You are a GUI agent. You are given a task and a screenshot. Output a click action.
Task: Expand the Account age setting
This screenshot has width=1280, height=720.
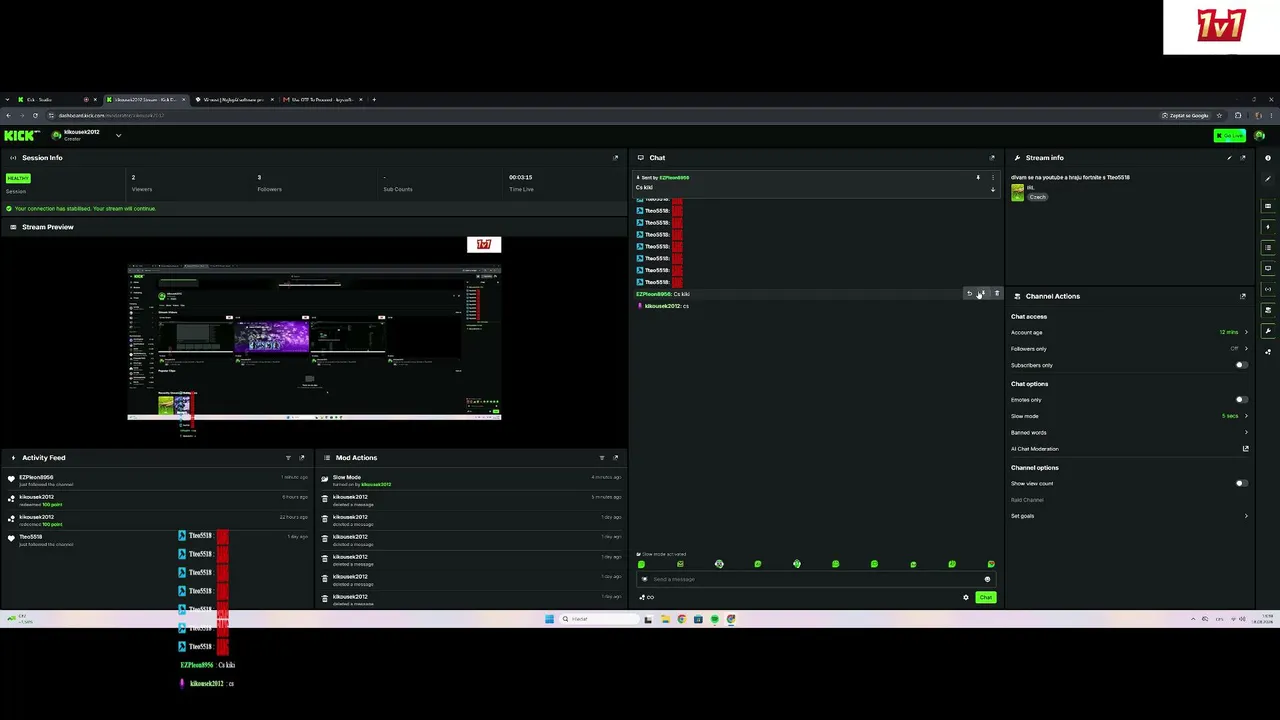point(1246,332)
